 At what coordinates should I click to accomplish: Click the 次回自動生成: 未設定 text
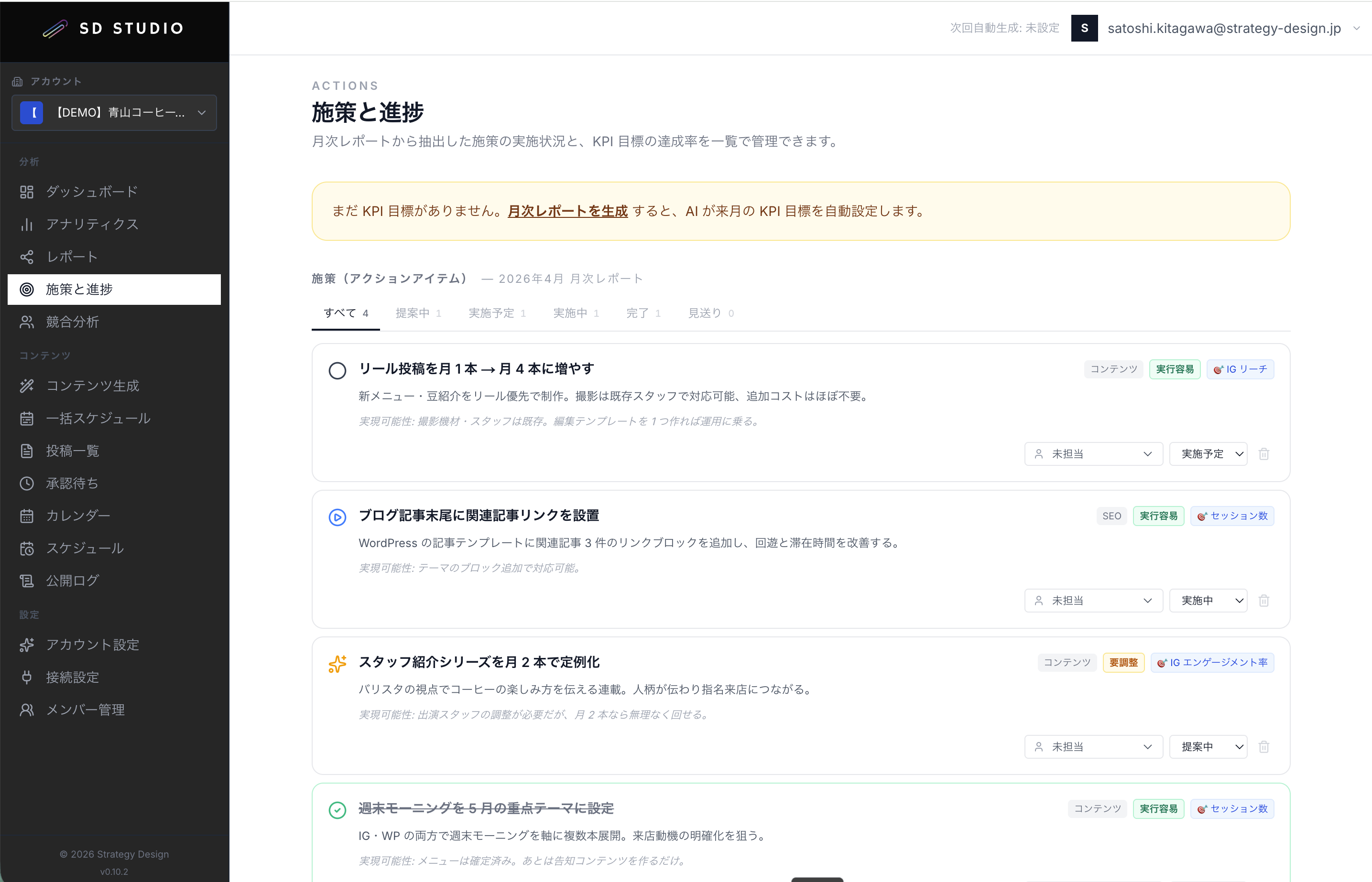(1005, 28)
